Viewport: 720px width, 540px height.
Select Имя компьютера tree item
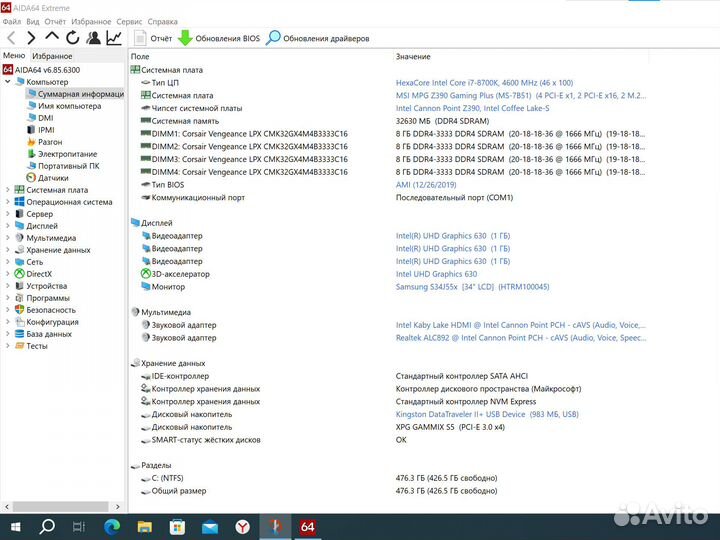click(x=64, y=106)
